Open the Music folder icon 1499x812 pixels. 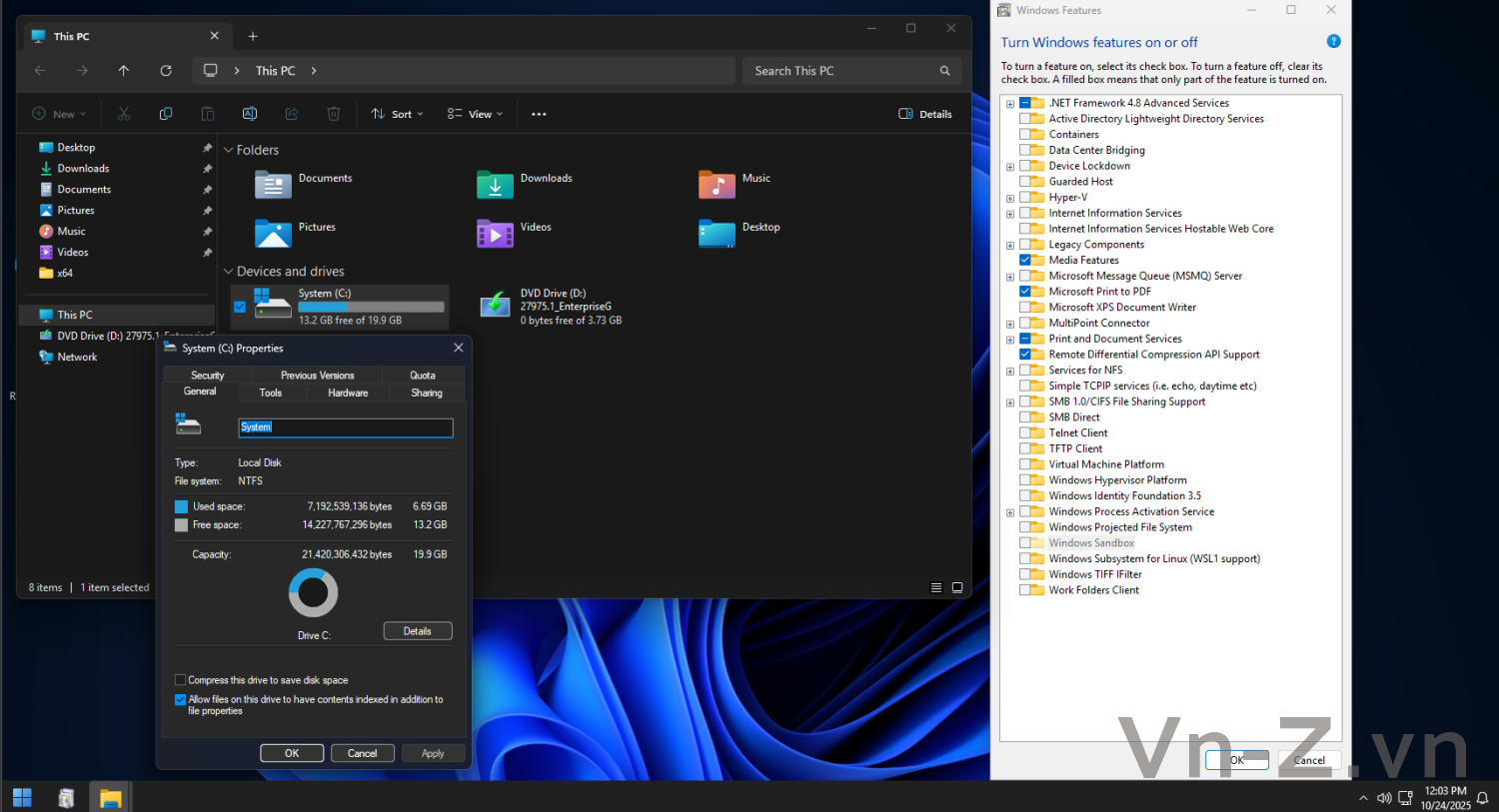[x=717, y=185]
